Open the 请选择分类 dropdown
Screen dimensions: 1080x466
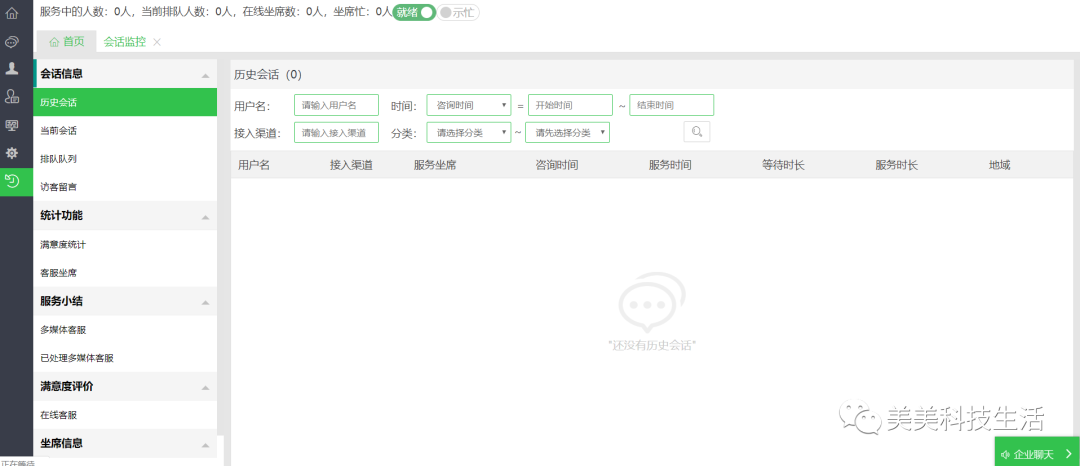(468, 132)
